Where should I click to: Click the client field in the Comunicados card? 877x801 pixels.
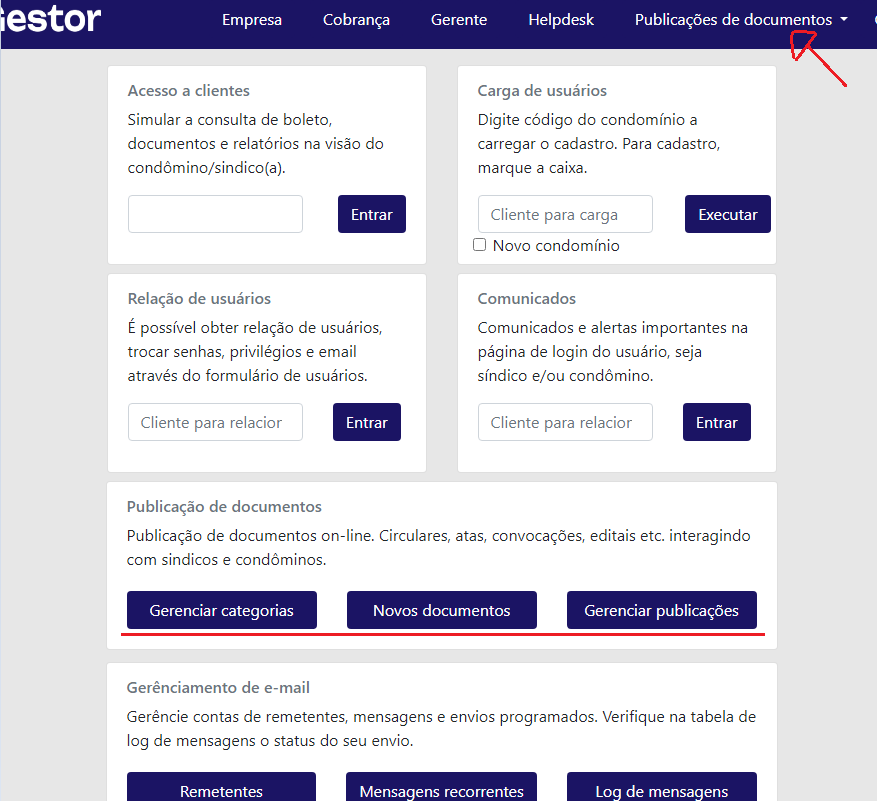click(x=564, y=421)
